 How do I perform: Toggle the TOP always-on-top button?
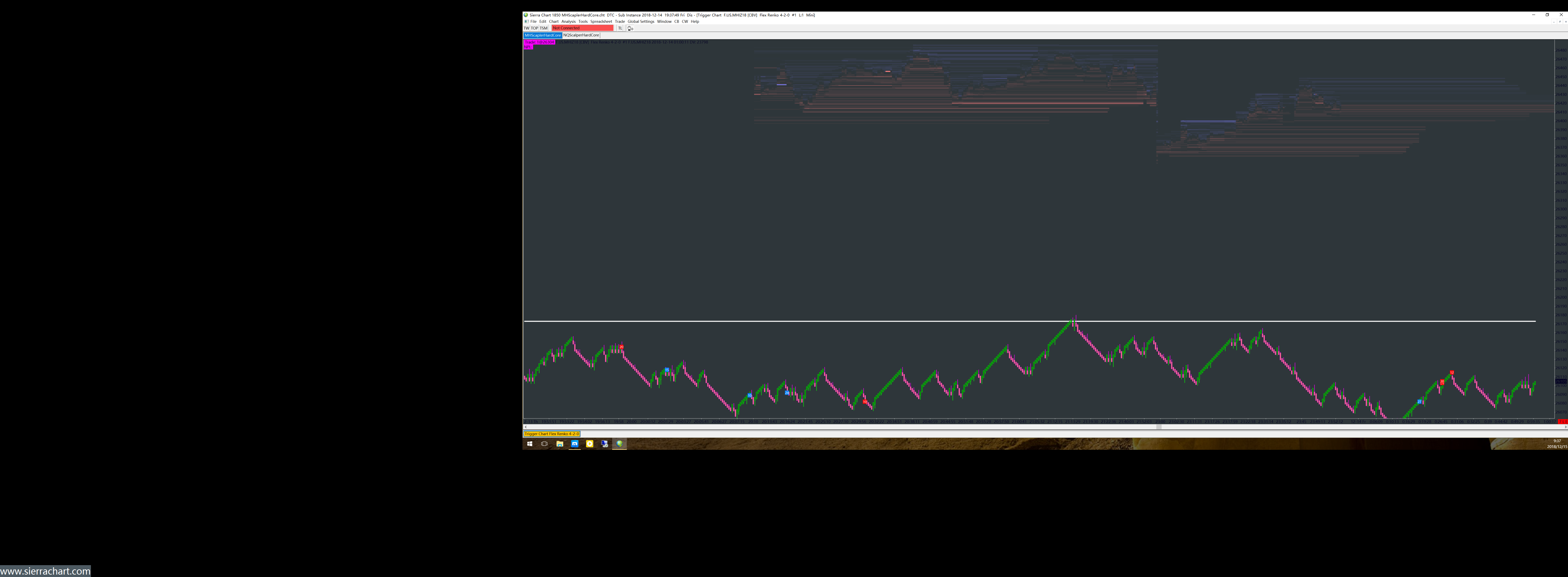click(x=534, y=28)
